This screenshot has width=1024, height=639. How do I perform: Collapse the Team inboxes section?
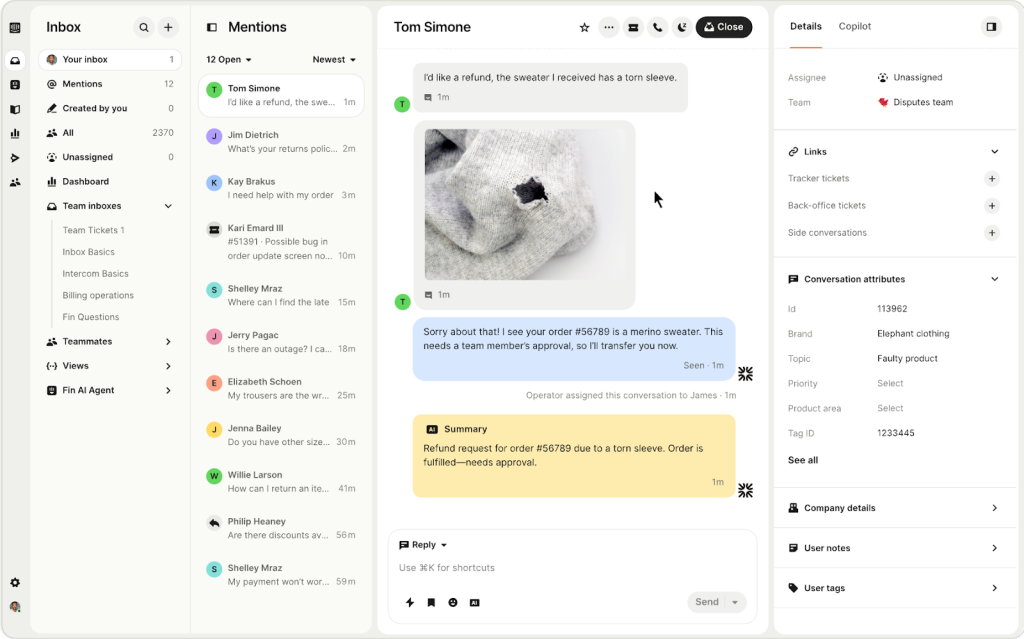[167, 205]
